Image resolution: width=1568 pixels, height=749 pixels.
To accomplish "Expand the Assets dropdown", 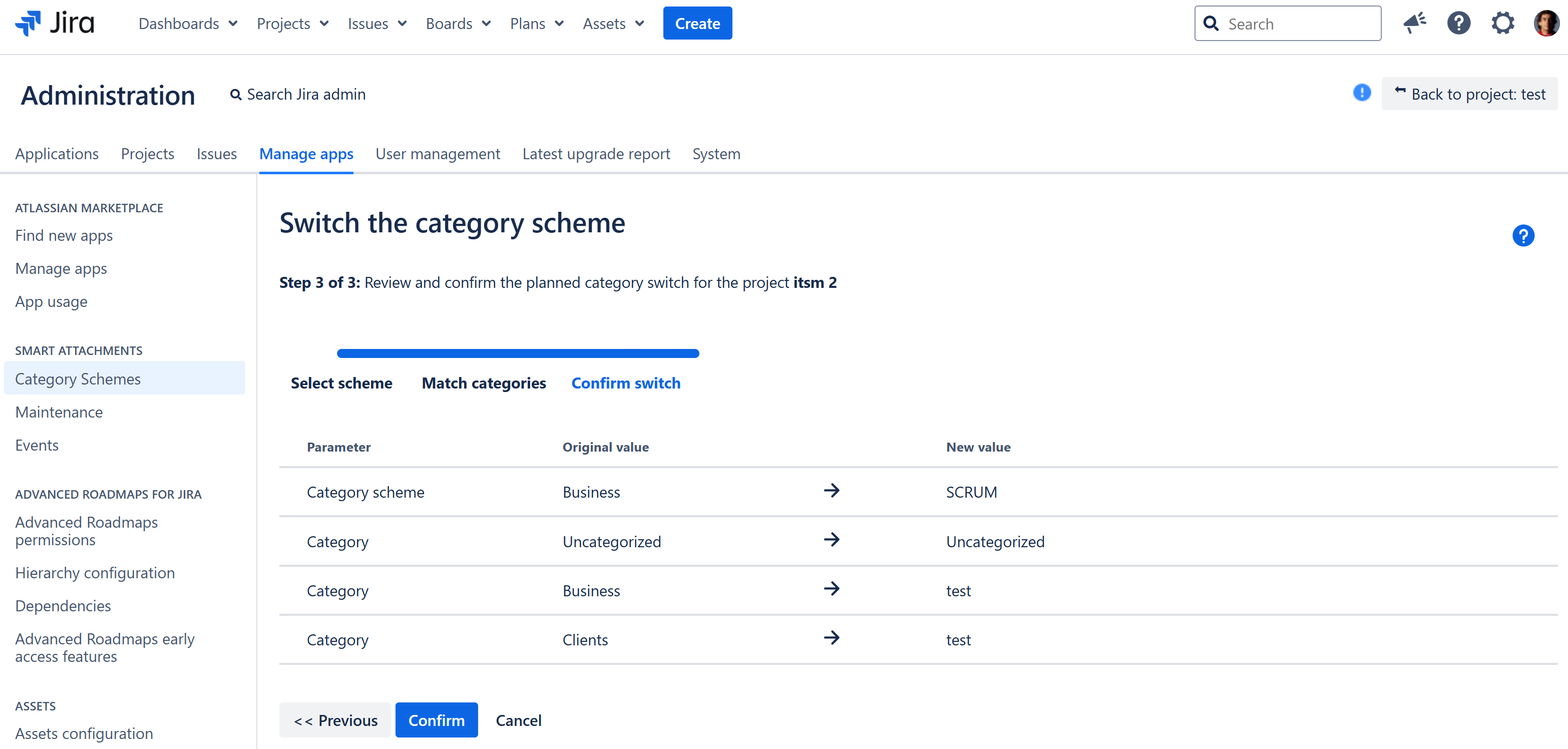I will pos(614,24).
